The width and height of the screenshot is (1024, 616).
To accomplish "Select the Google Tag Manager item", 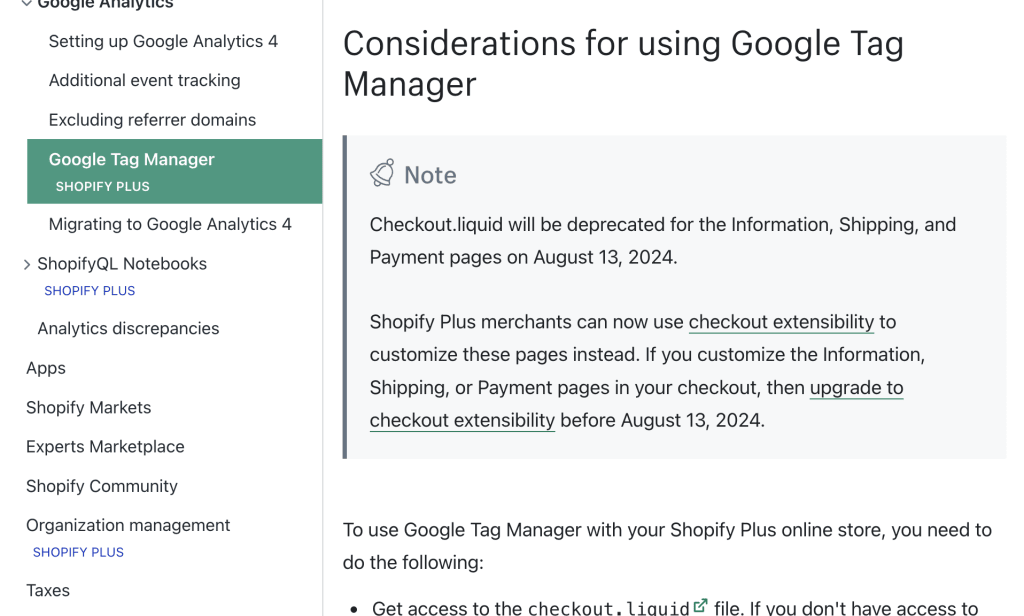I will pos(174,171).
